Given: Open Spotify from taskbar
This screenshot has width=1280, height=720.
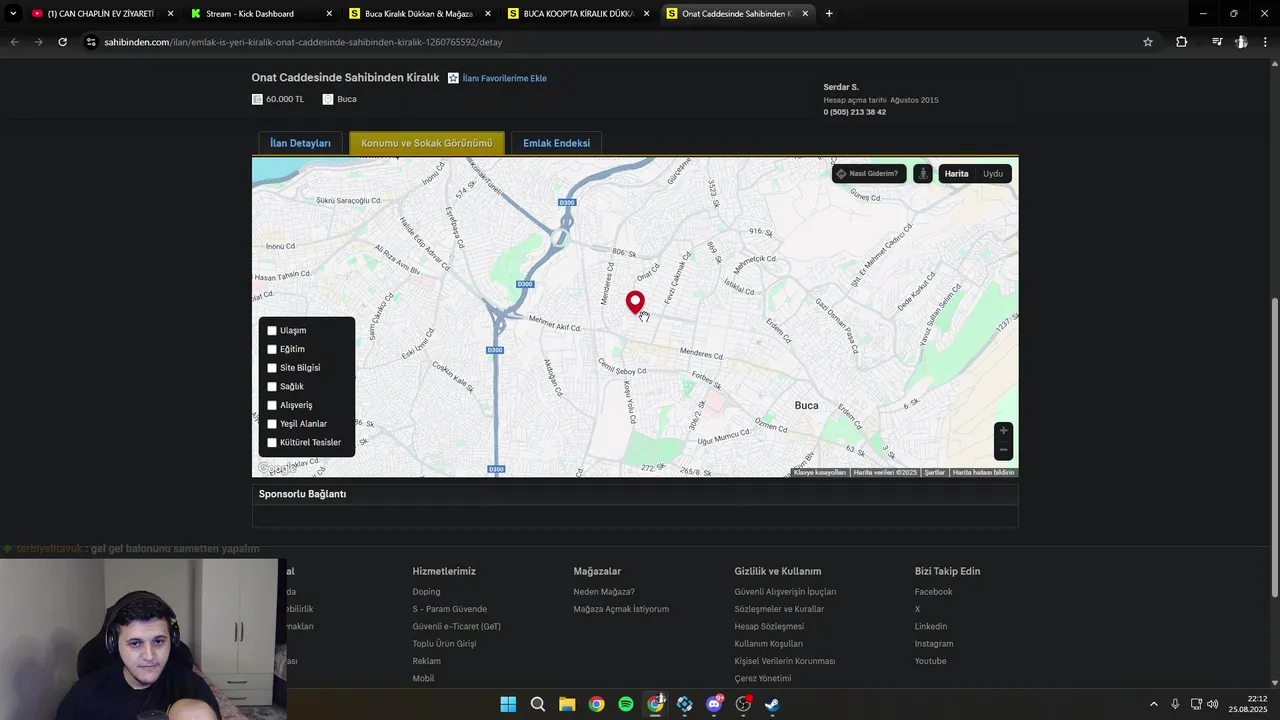Looking at the screenshot, I should click(x=626, y=704).
